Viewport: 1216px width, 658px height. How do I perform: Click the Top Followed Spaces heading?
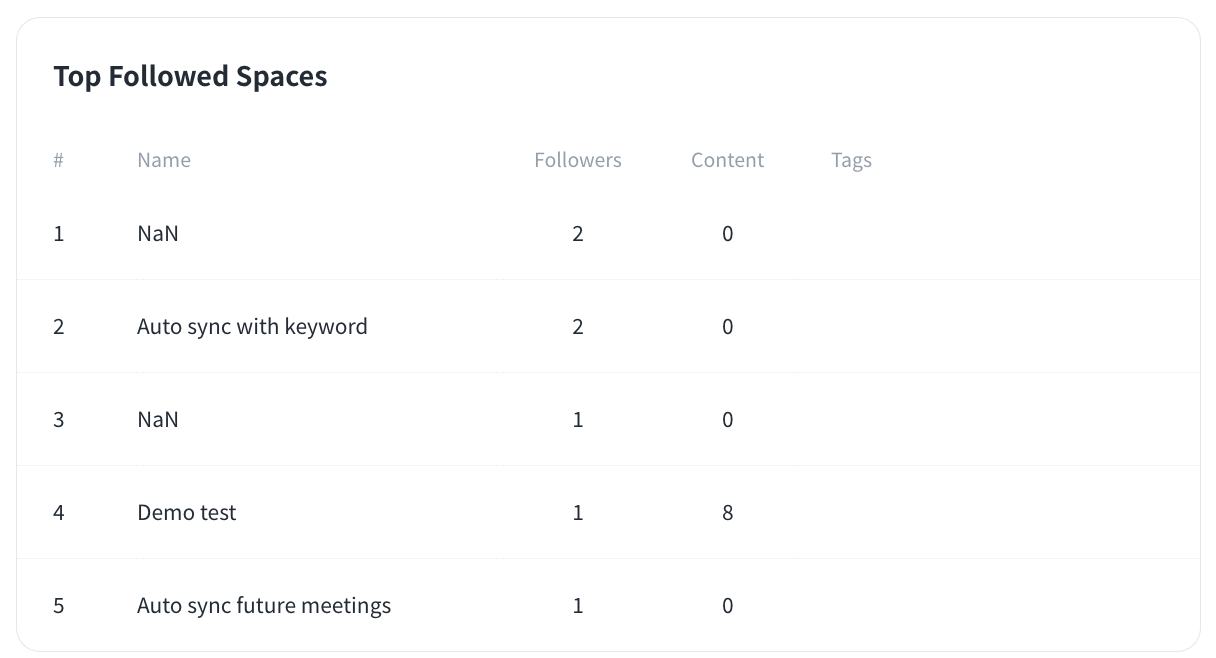(x=190, y=76)
